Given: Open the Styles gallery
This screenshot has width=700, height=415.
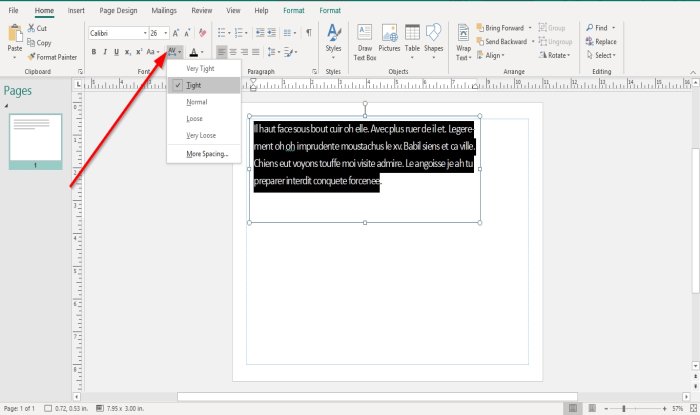Looking at the screenshot, I should tap(333, 42).
